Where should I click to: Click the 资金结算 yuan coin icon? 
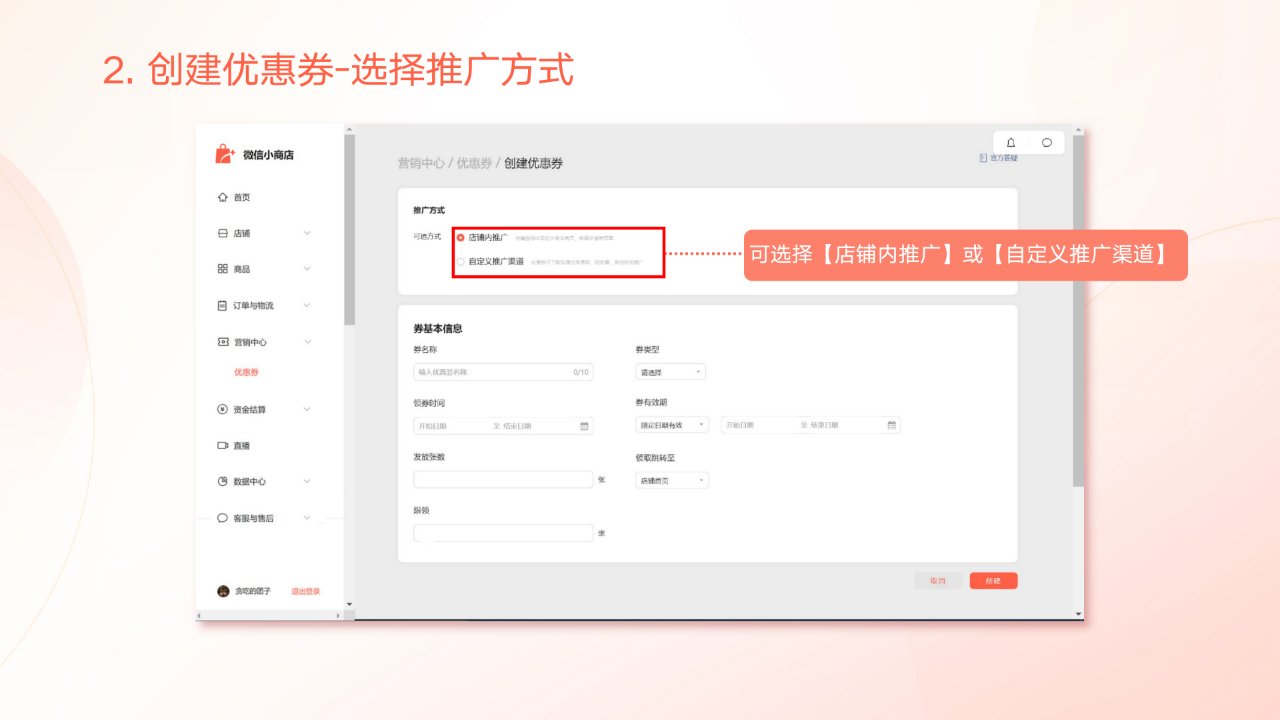pos(223,409)
